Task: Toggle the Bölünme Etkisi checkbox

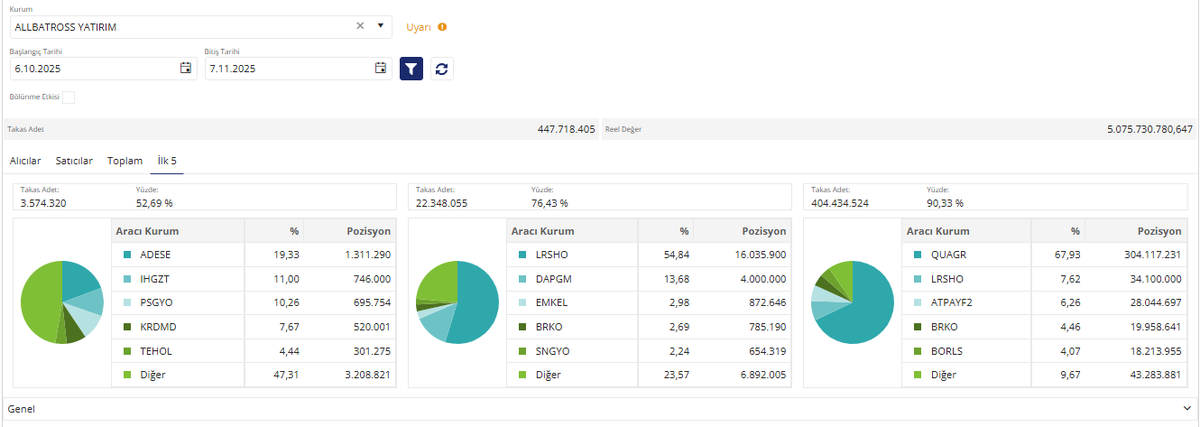Action: [69, 97]
